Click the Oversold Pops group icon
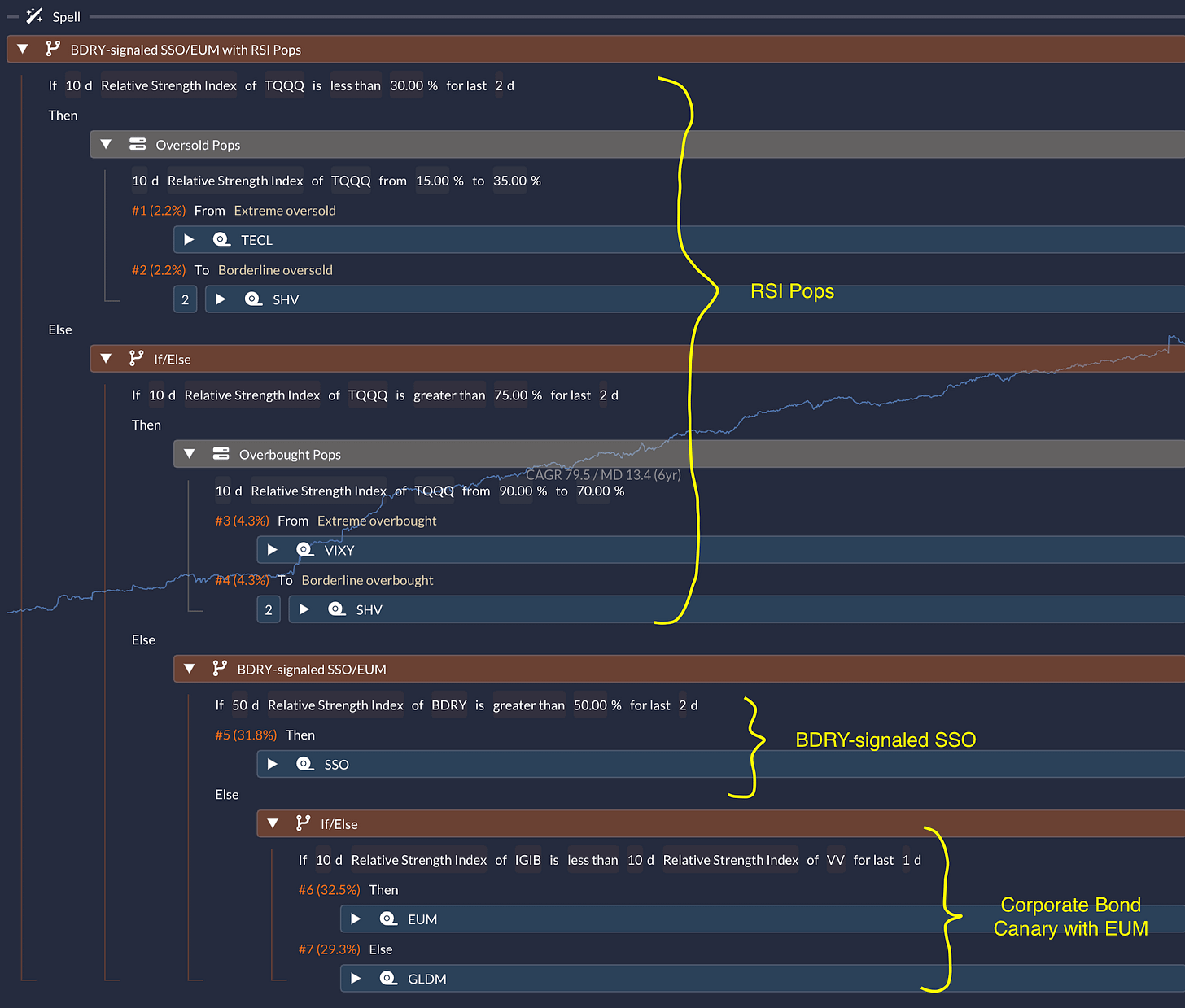Viewport: 1185px width, 1008px height. click(x=138, y=144)
